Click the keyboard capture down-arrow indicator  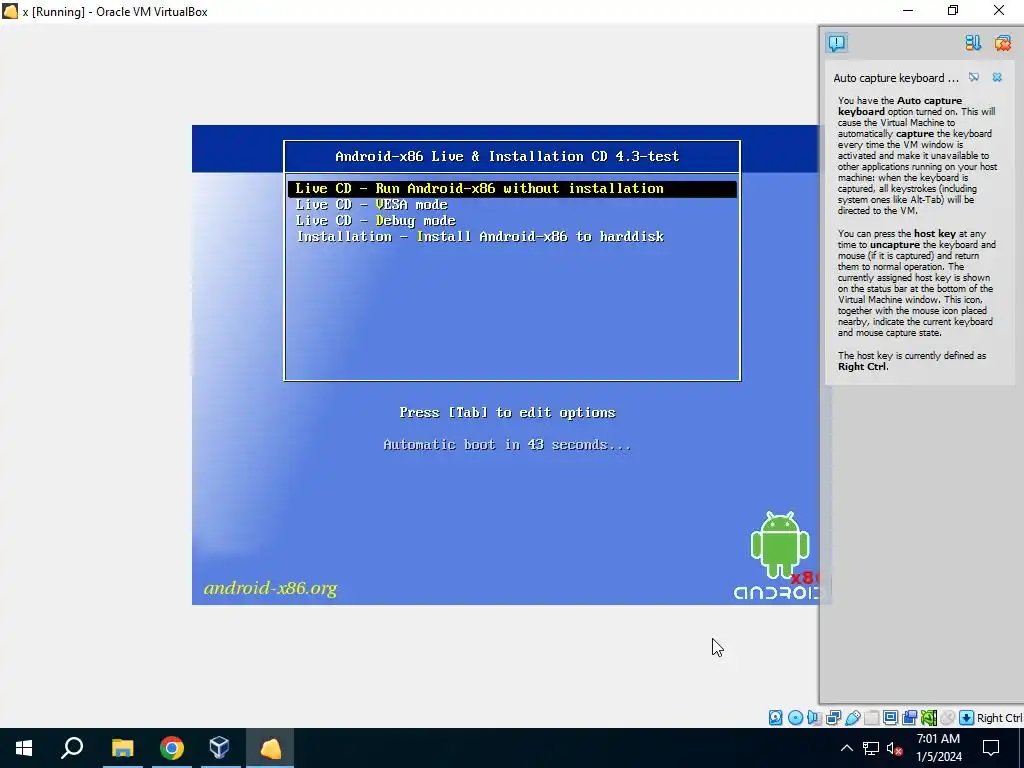tap(967, 718)
